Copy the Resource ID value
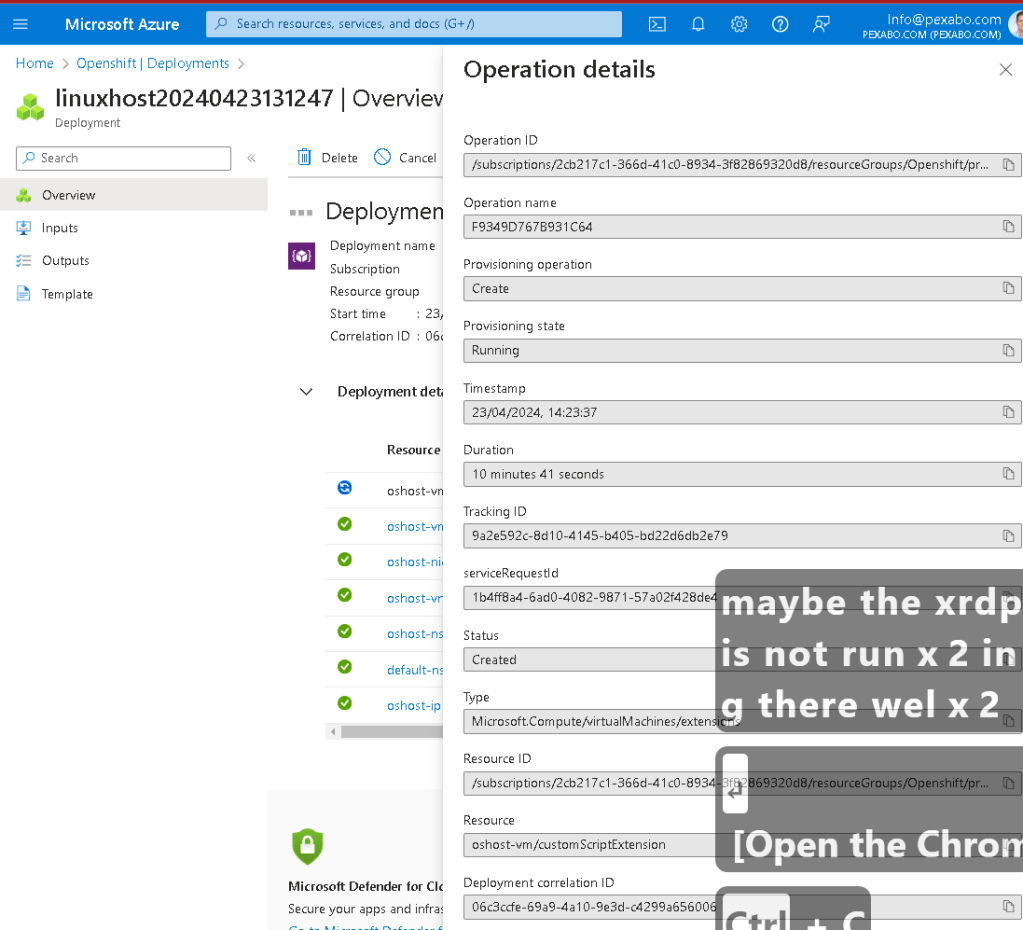Viewport: 1023px width, 930px height. 1008,783
